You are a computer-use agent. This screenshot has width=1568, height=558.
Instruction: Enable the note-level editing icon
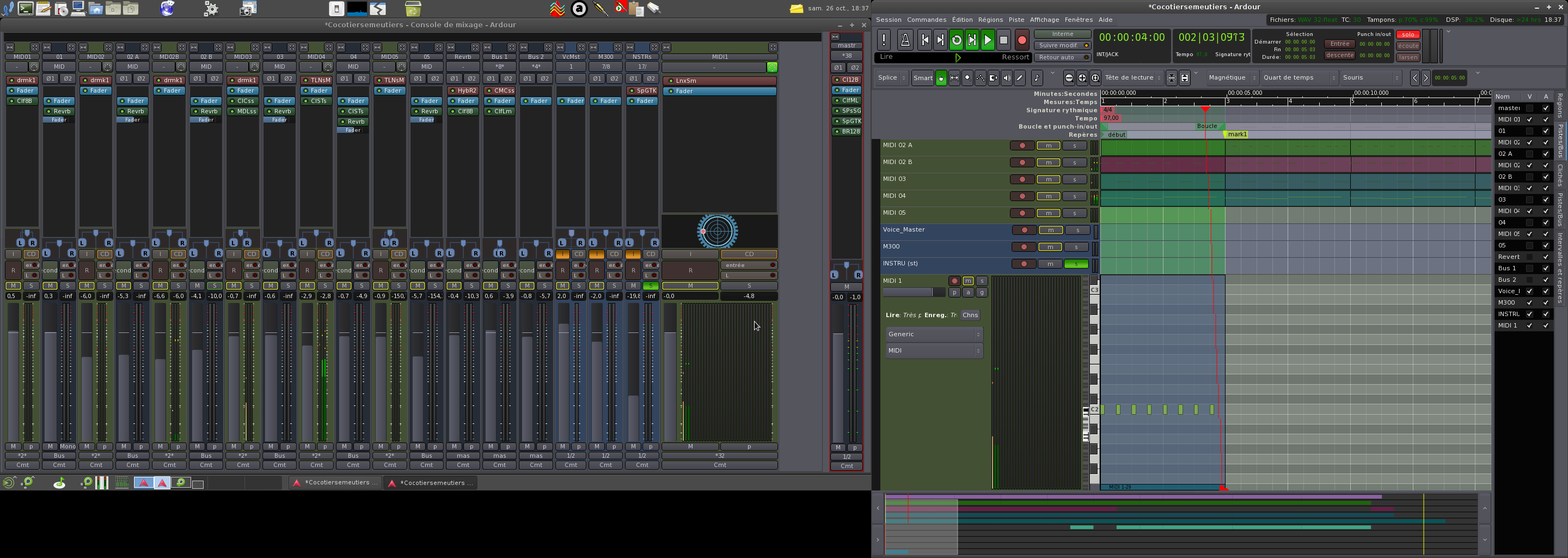click(1037, 78)
